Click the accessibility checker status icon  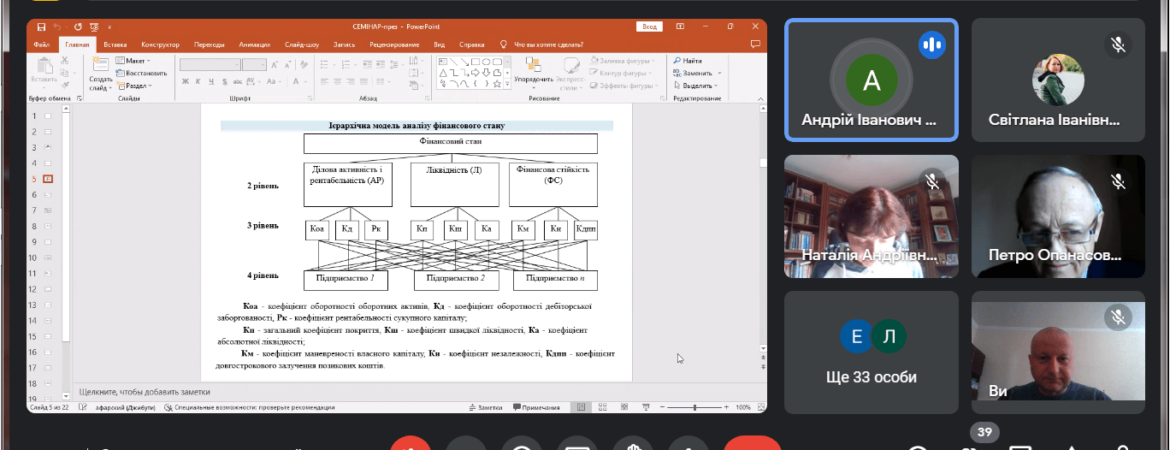[169, 407]
